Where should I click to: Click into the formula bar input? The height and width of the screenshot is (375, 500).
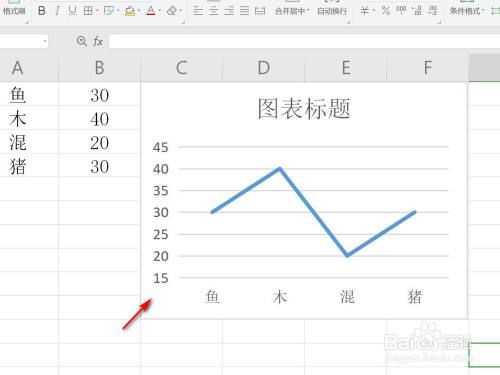click(304, 41)
